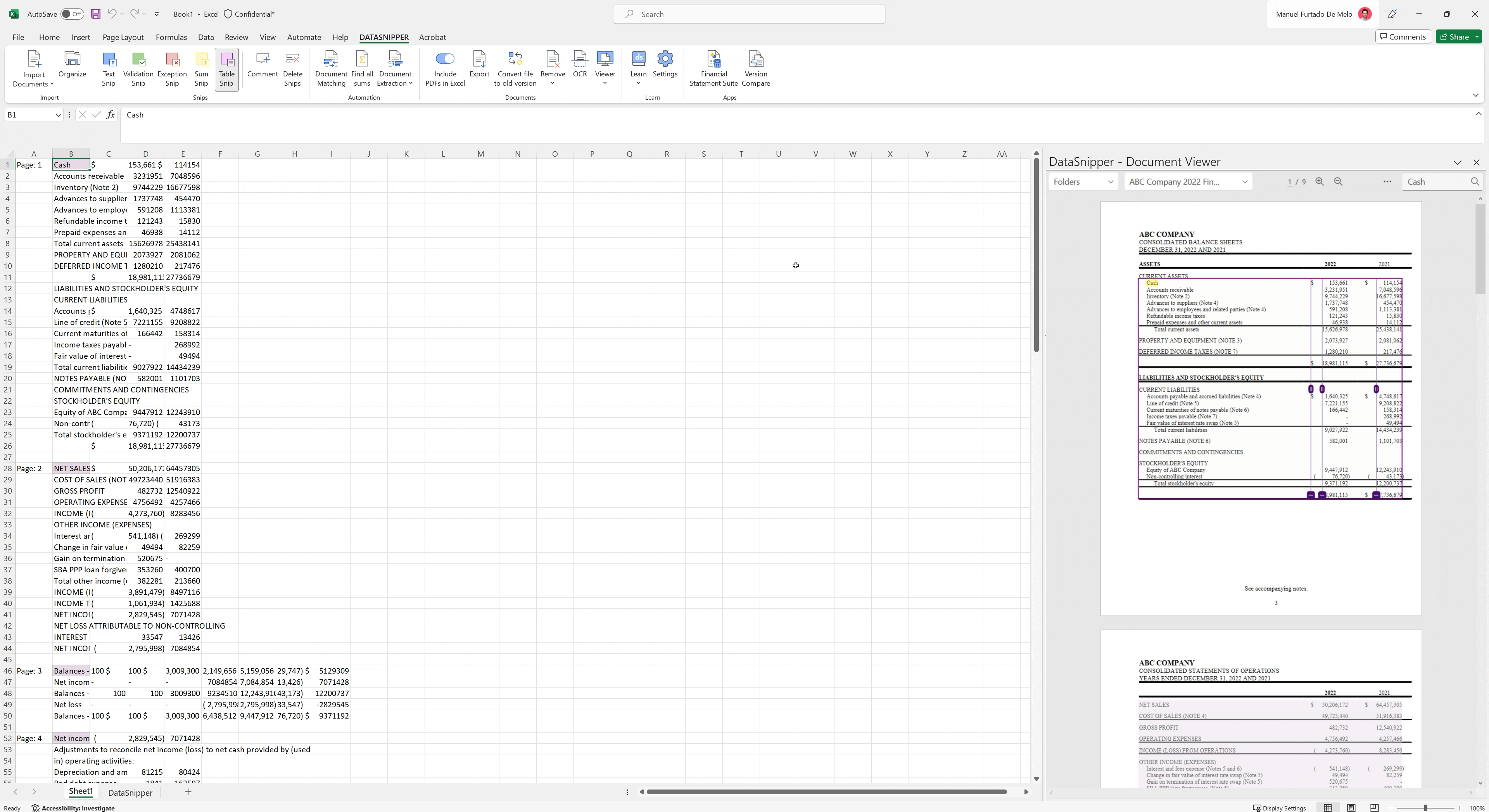This screenshot has height=812, width=1489.
Task: Open DataSnipper Settings
Action: coord(665,69)
